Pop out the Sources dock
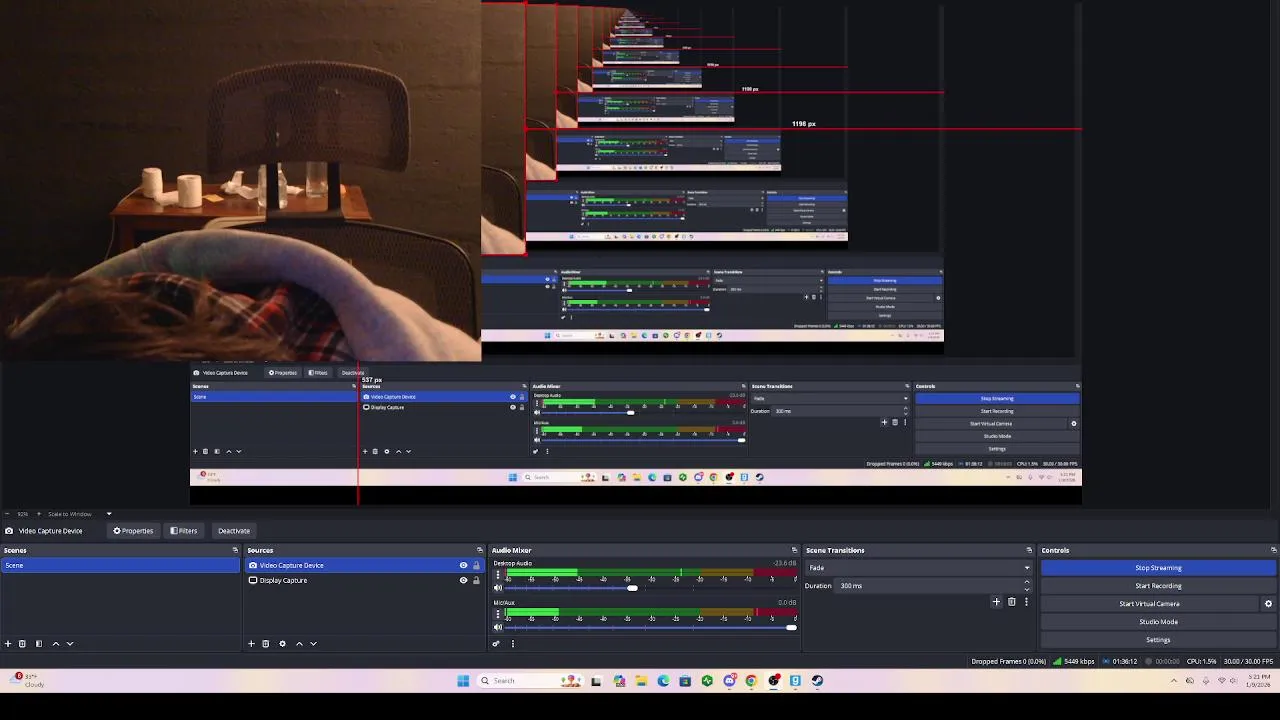1280x720 pixels. coord(479,550)
